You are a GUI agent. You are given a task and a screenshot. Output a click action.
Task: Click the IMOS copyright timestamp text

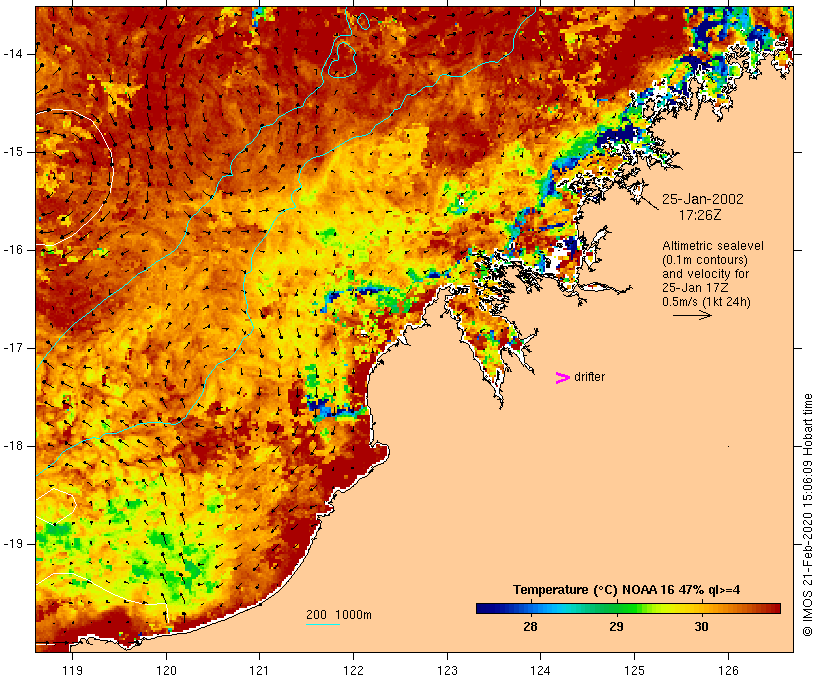tap(807, 515)
